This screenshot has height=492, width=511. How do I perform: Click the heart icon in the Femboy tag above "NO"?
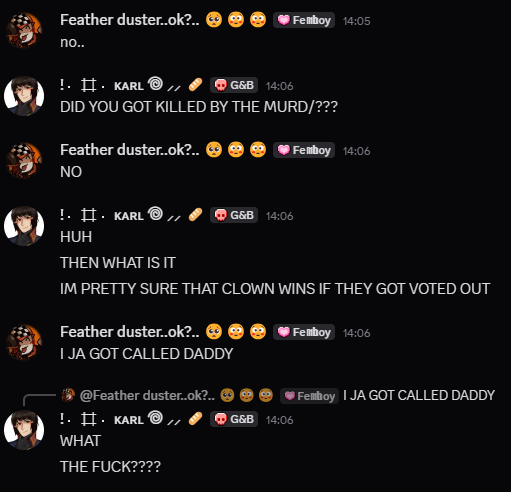284,150
